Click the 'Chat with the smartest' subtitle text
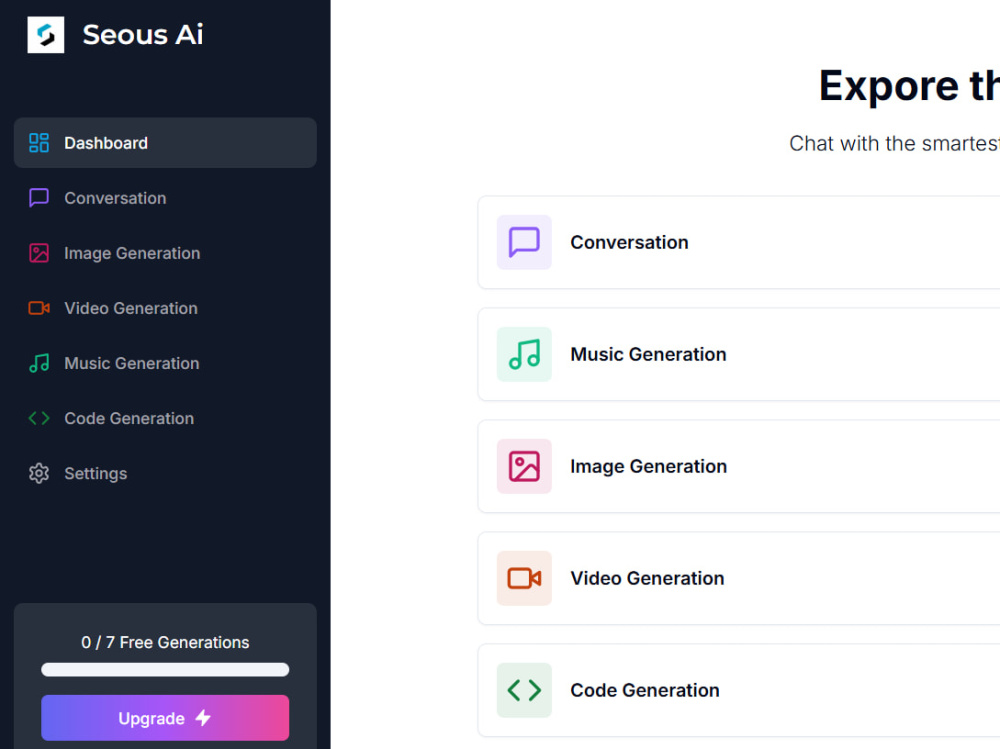 coord(894,144)
